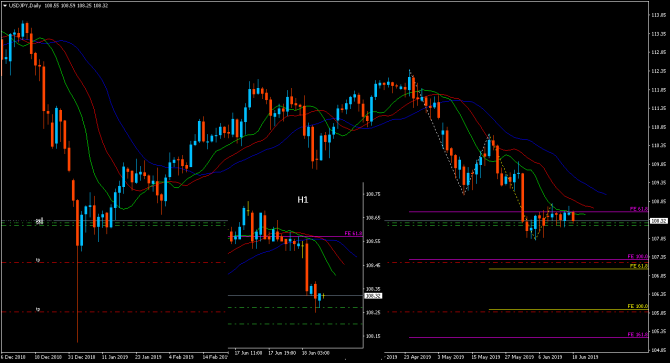
Task: Select the current price tag 108.32 on daily axis
Action: (x=658, y=221)
